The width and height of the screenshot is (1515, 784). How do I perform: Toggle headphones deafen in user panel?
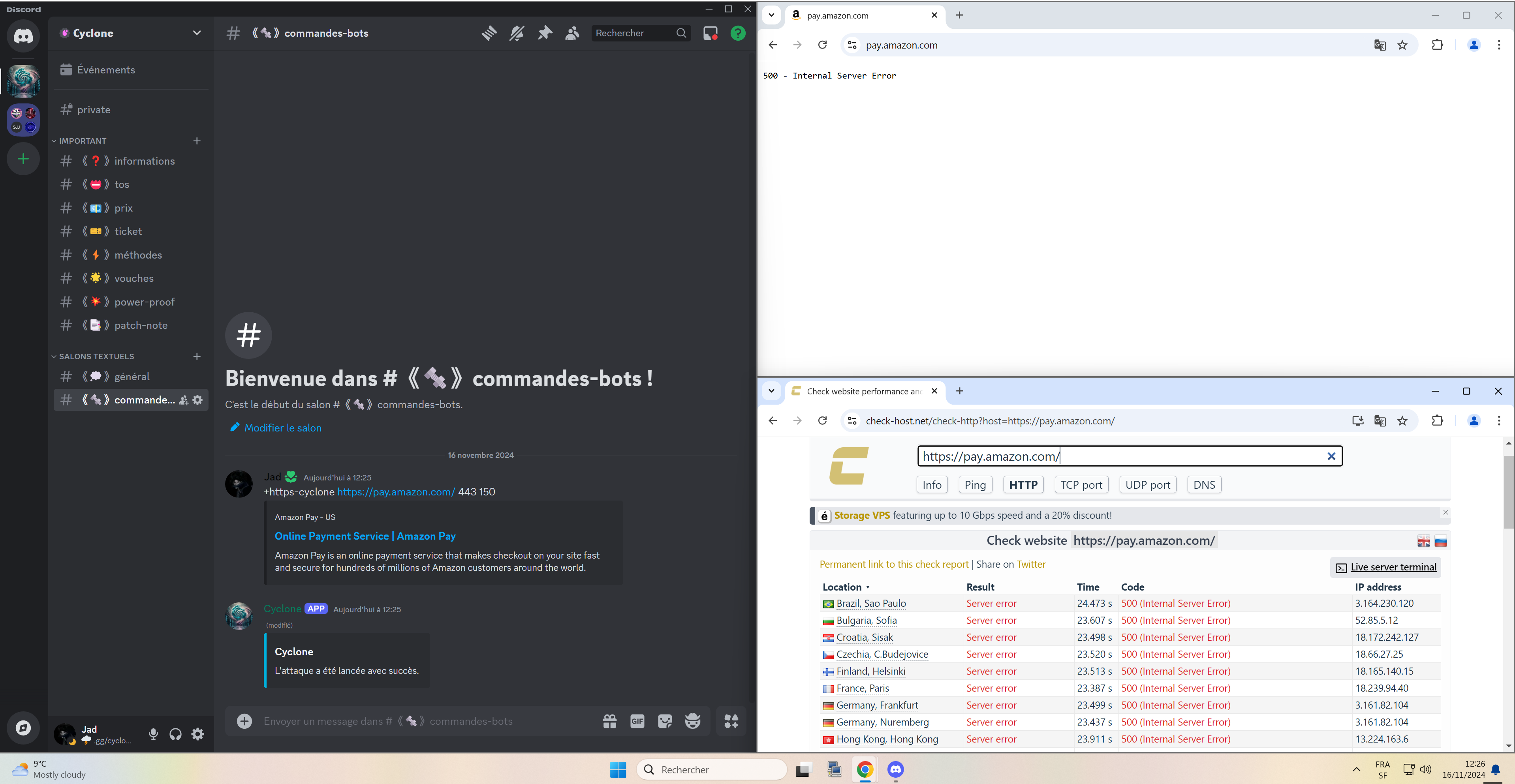click(175, 734)
